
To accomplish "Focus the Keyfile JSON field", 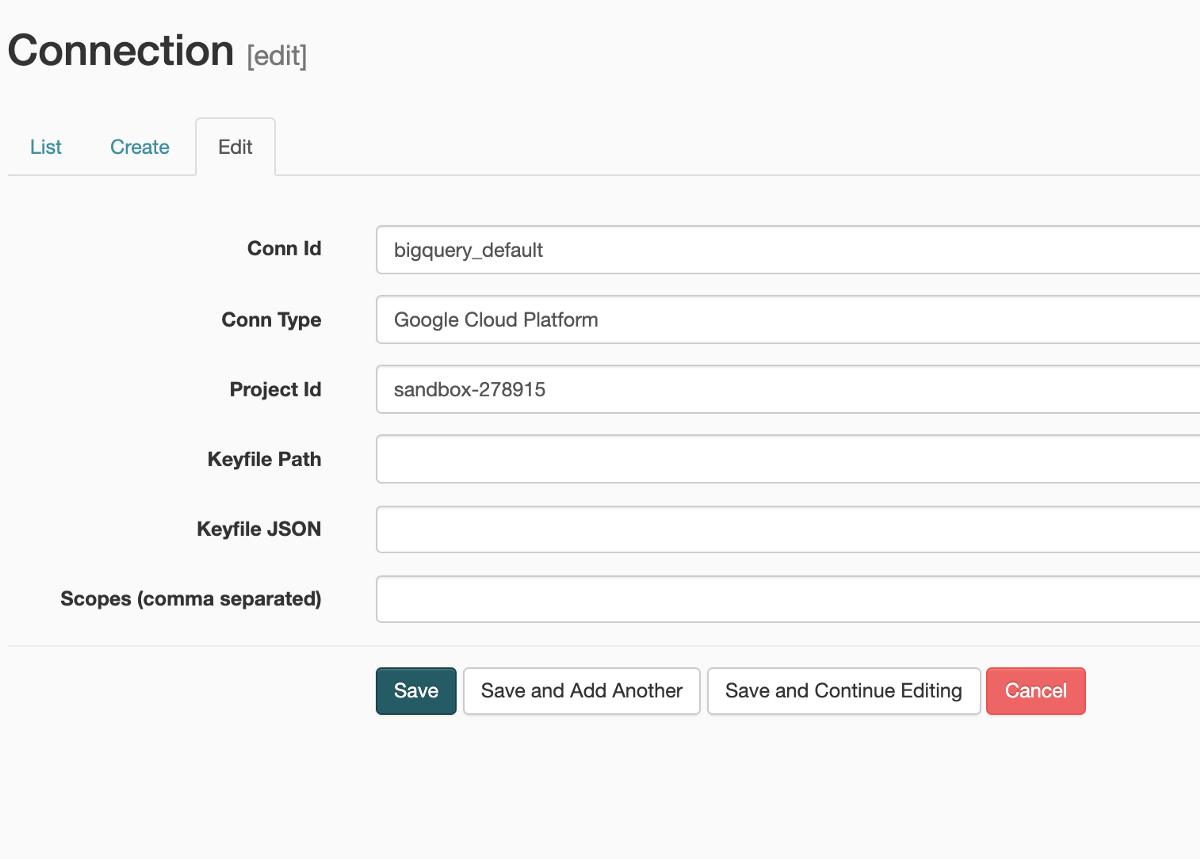I will 700,529.
